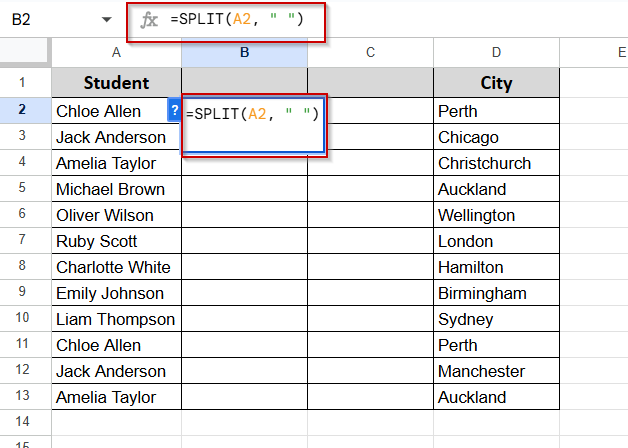
Task: Click the Student header cell
Action: (x=117, y=83)
